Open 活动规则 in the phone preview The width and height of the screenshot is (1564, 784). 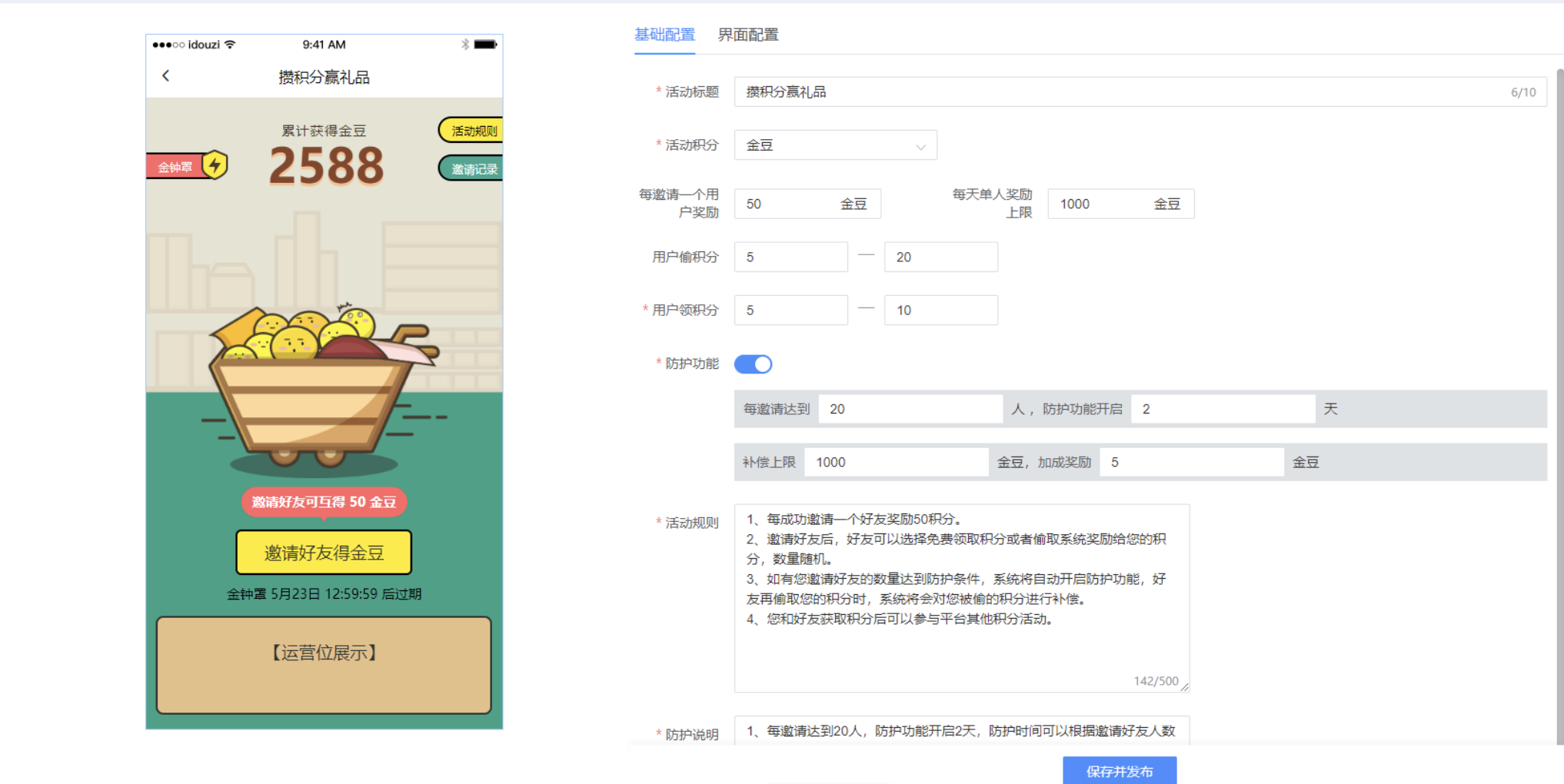tap(472, 131)
